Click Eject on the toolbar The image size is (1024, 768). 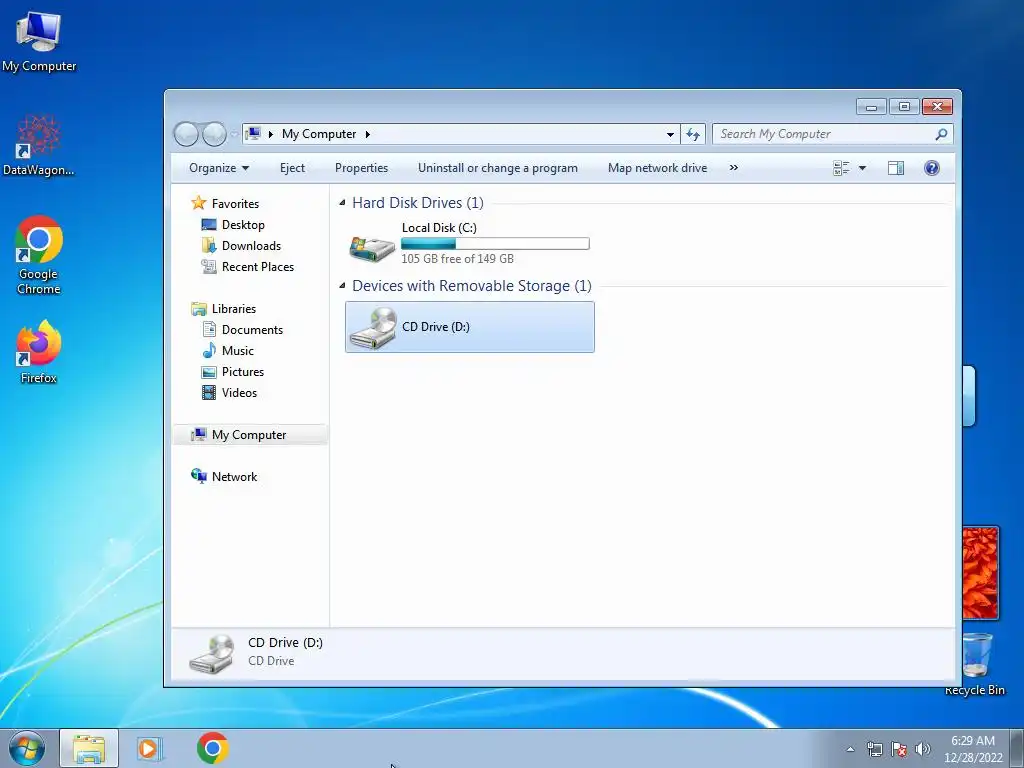pyautogui.click(x=292, y=168)
